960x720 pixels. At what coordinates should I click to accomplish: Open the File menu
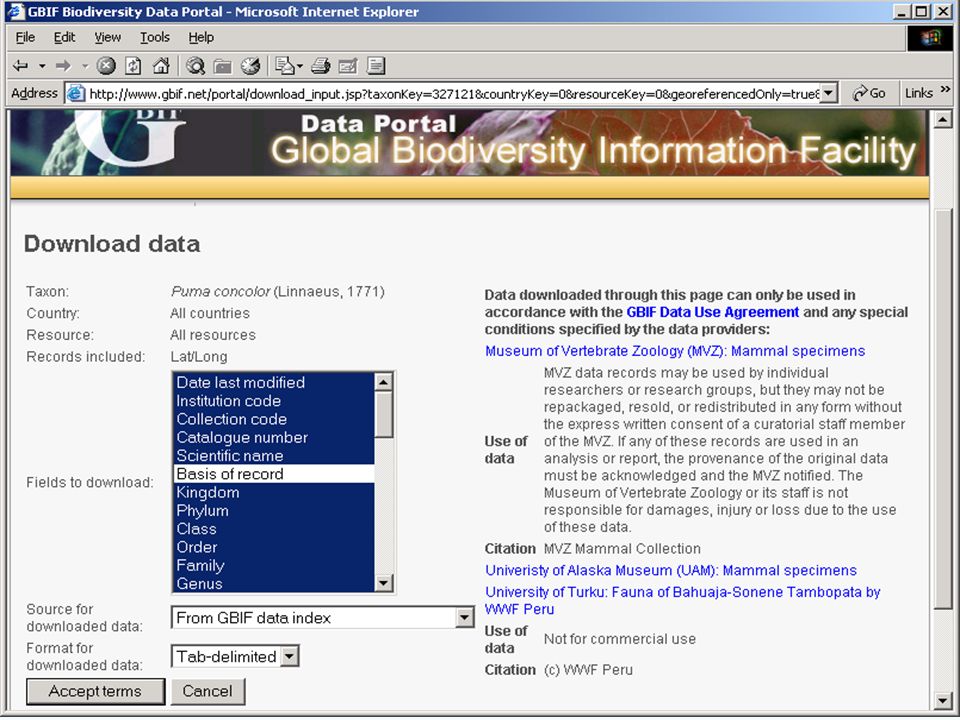pyautogui.click(x=25, y=37)
